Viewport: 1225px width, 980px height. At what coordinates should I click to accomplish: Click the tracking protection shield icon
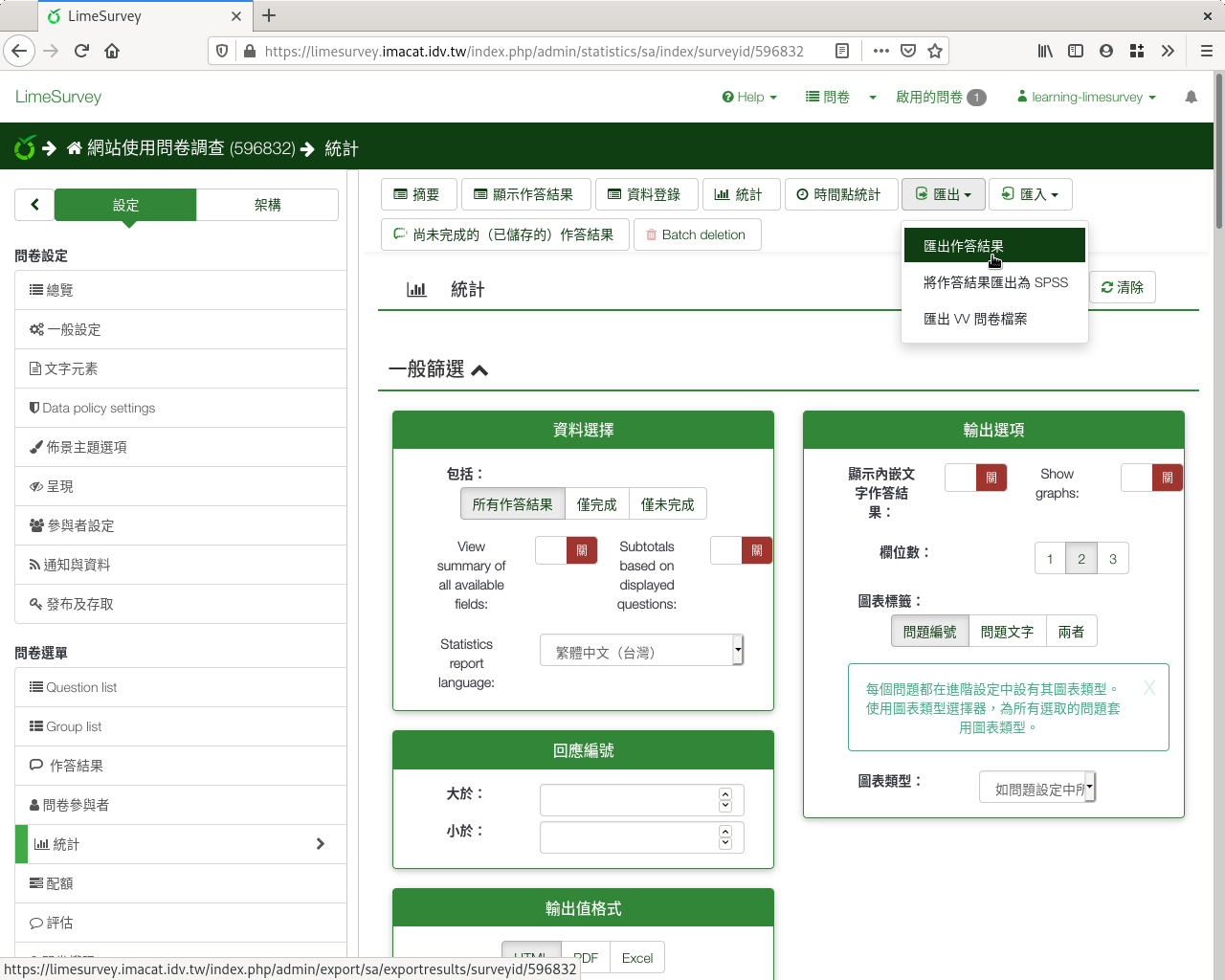[222, 51]
